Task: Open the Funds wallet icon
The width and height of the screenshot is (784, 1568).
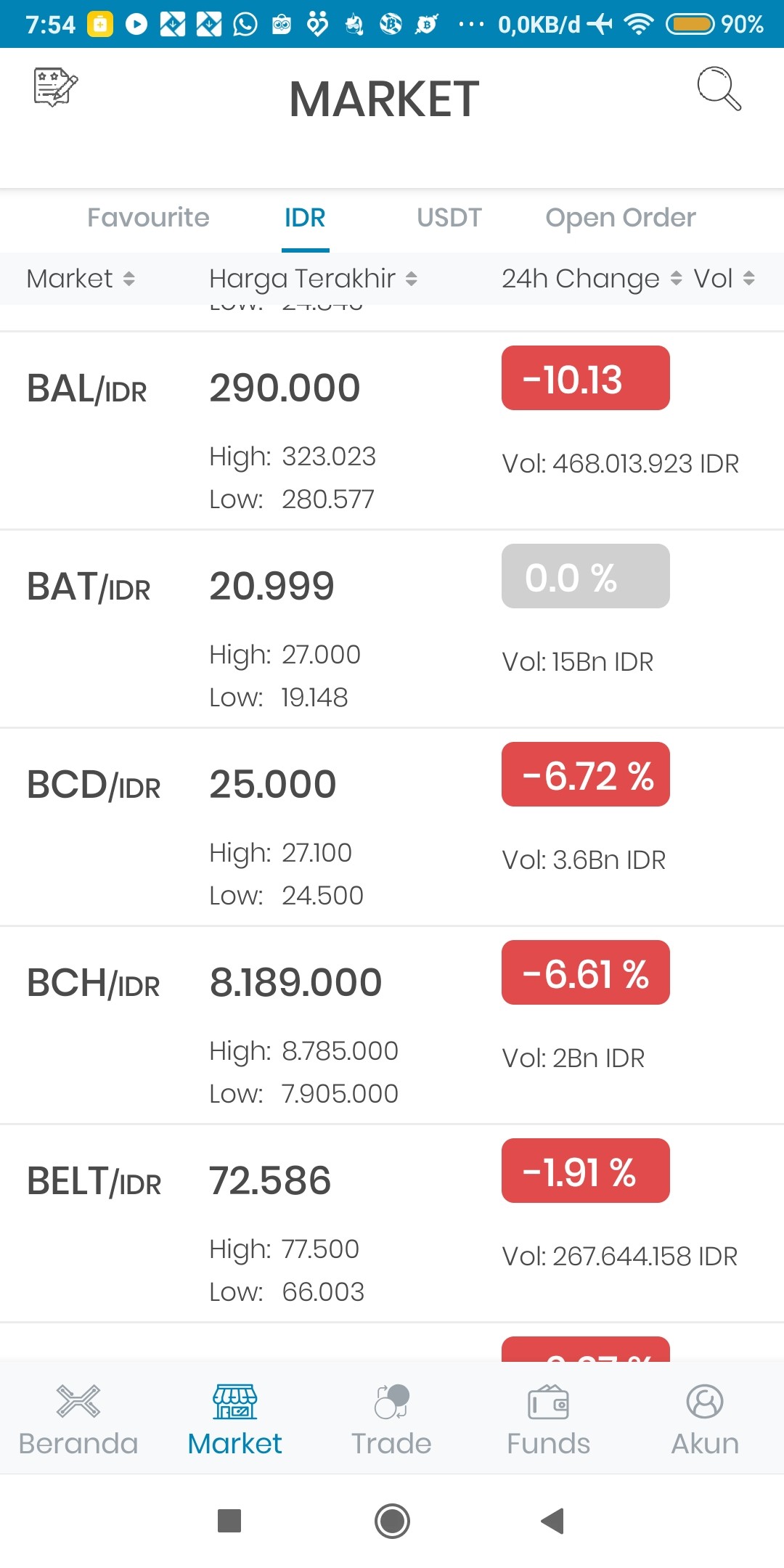Action: click(x=549, y=1402)
